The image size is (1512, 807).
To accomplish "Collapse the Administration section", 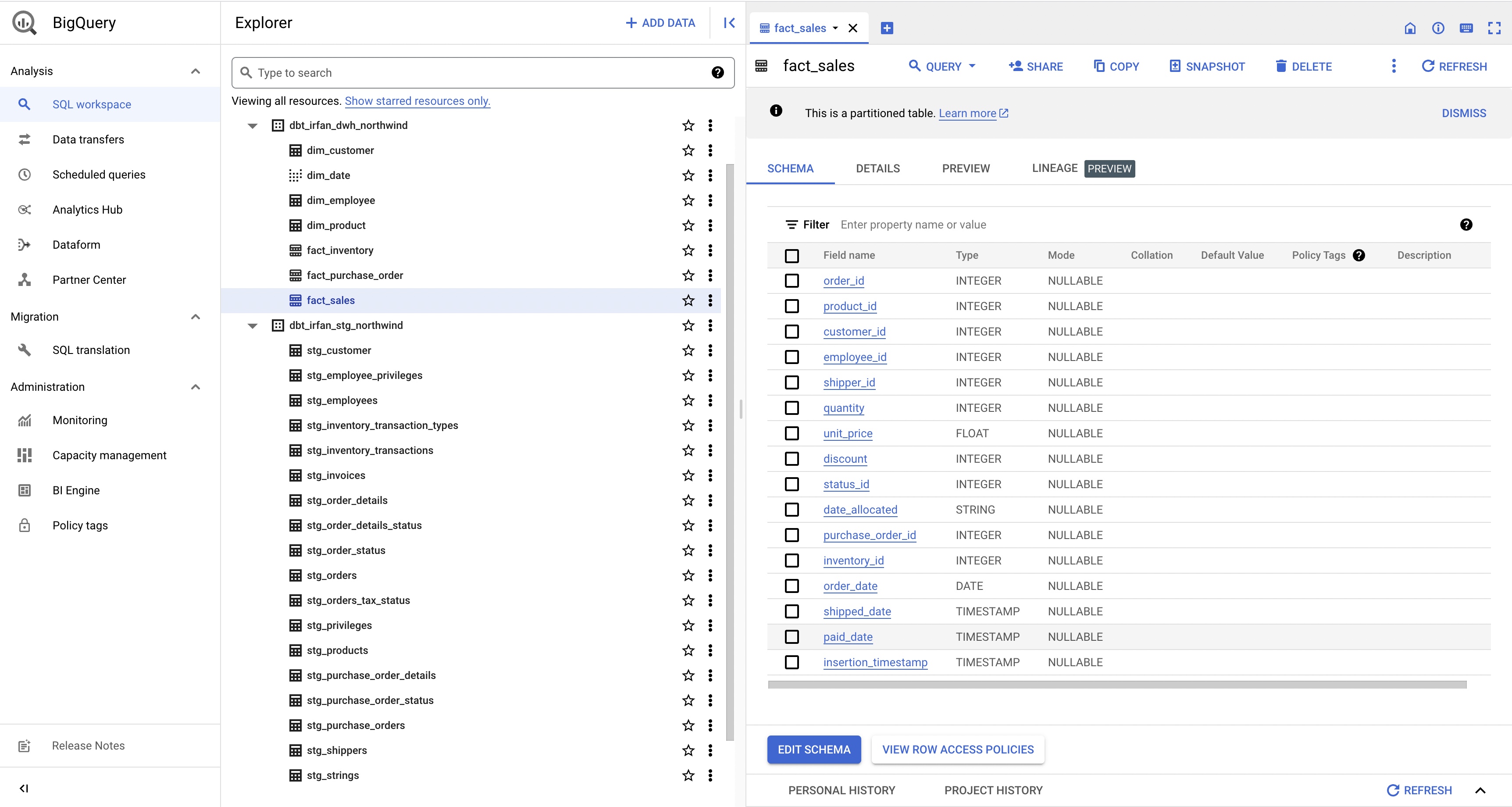I will click(196, 386).
